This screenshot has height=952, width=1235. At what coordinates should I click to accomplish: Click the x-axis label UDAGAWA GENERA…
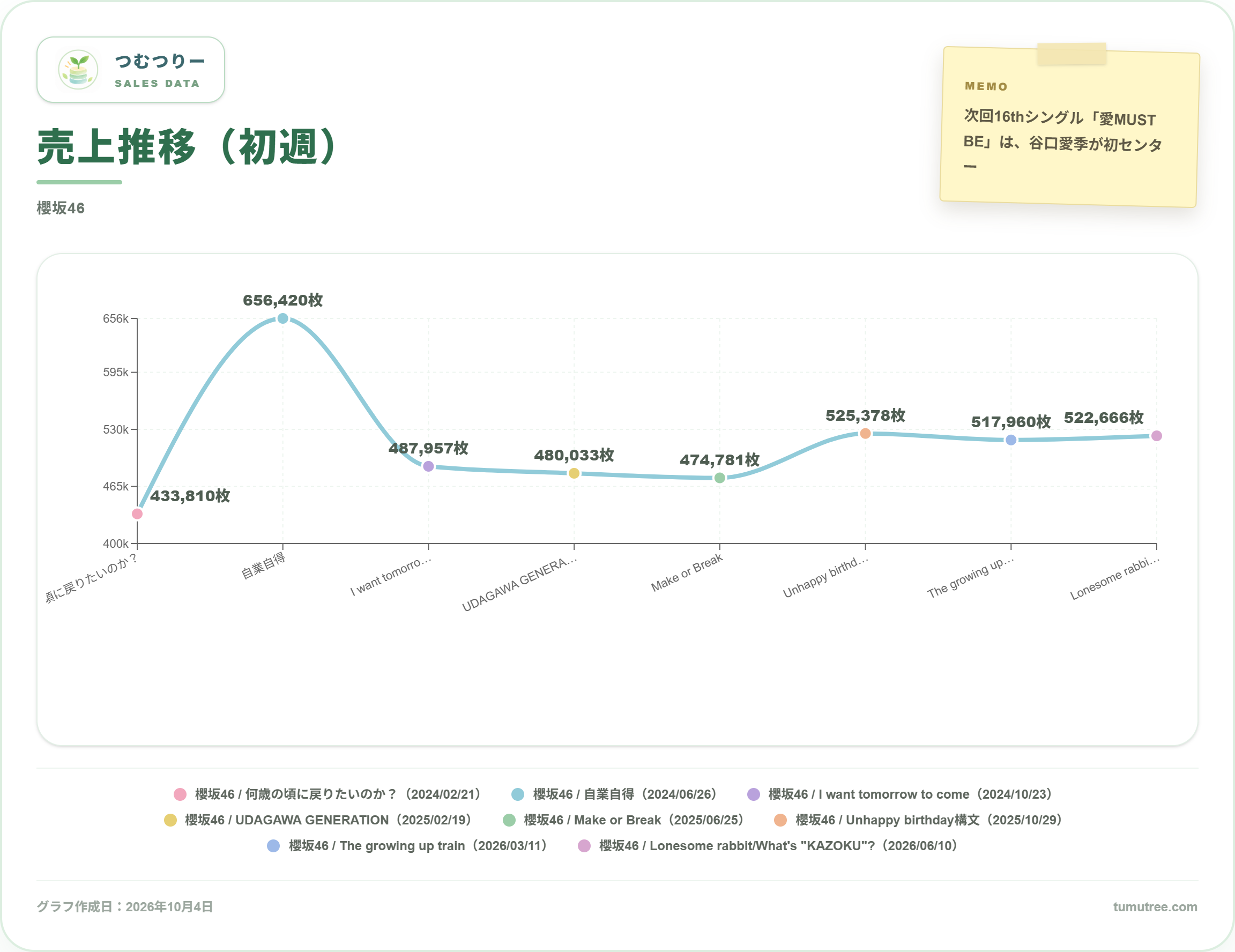(x=519, y=583)
